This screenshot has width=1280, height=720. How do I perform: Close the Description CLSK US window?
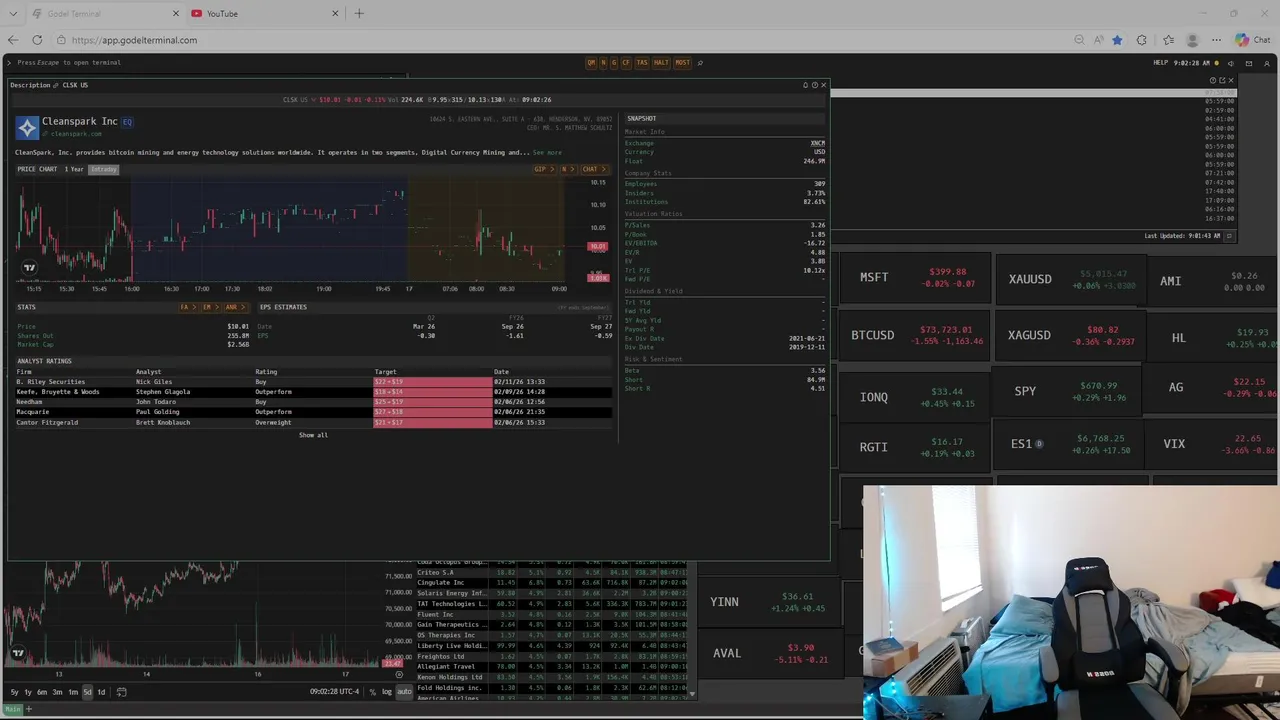tap(824, 85)
